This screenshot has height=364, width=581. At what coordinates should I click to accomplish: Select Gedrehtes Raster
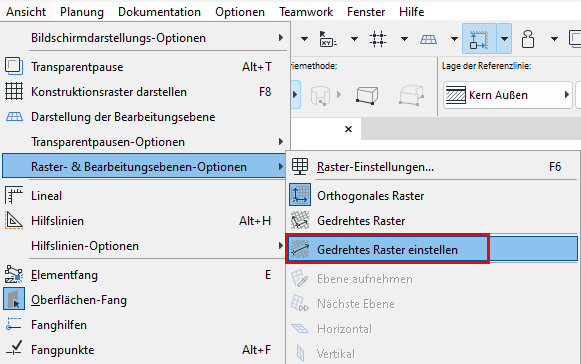pyautogui.click(x=432, y=221)
